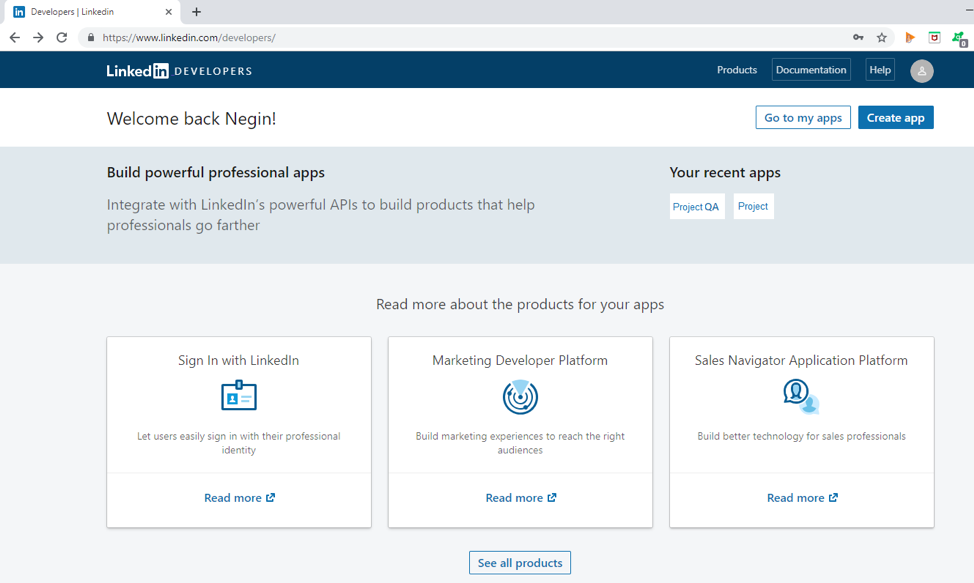Bookmark this page with the star icon
The image size is (974, 583).
(x=881, y=38)
